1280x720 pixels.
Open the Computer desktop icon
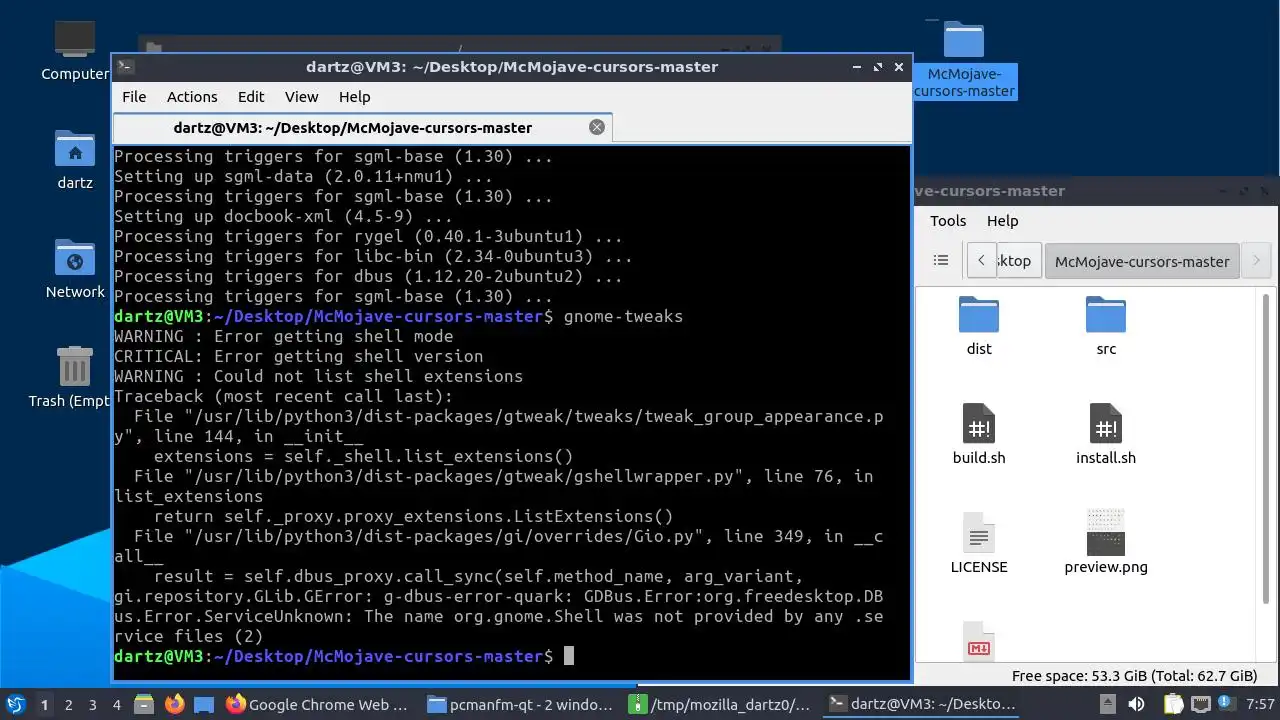coord(75,51)
